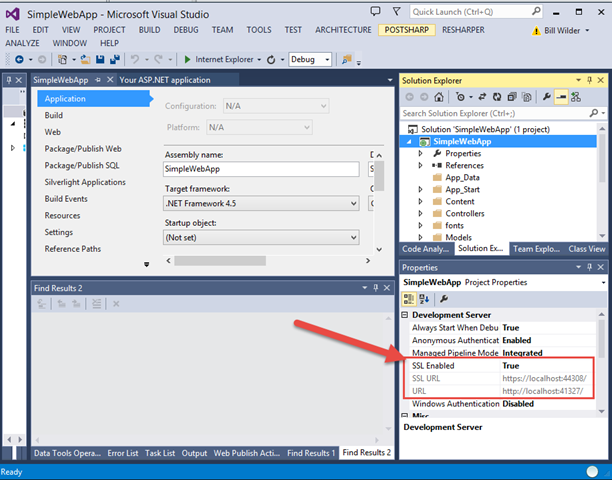Click the Assembly name text field

260,170
